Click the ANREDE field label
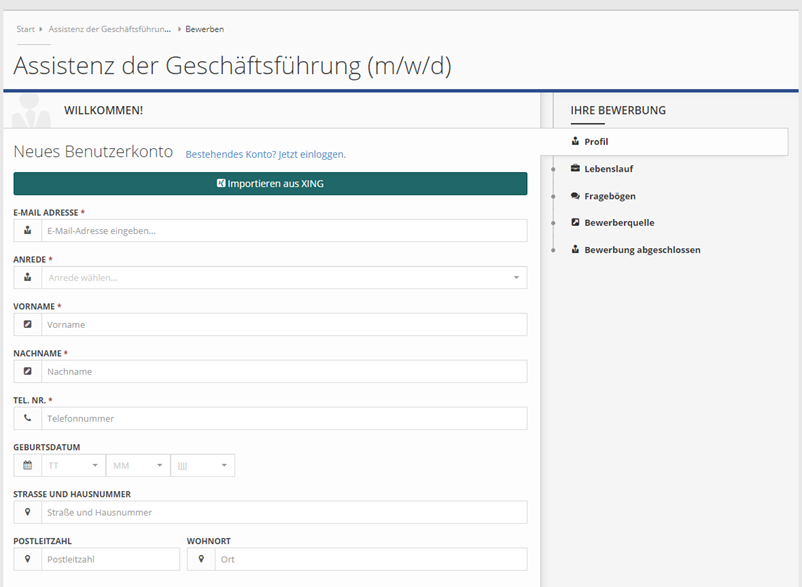This screenshot has width=802, height=587. point(30,259)
